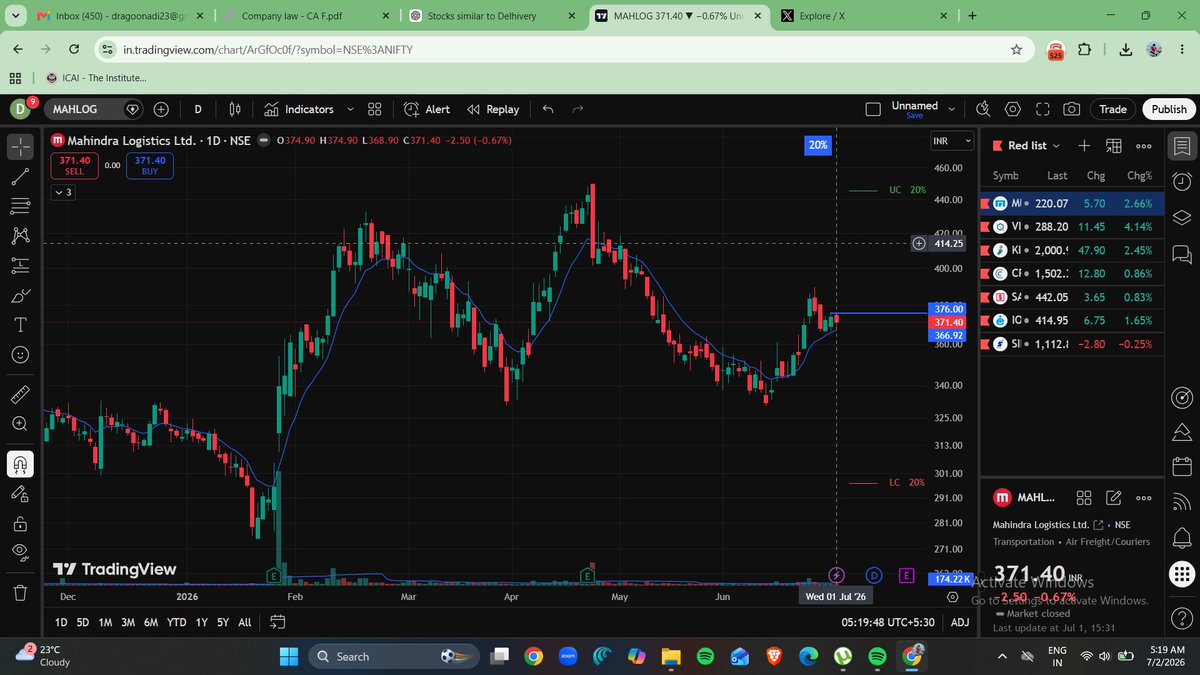This screenshot has height=675, width=1200.
Task: Click the redo arrow
Action: click(578, 109)
